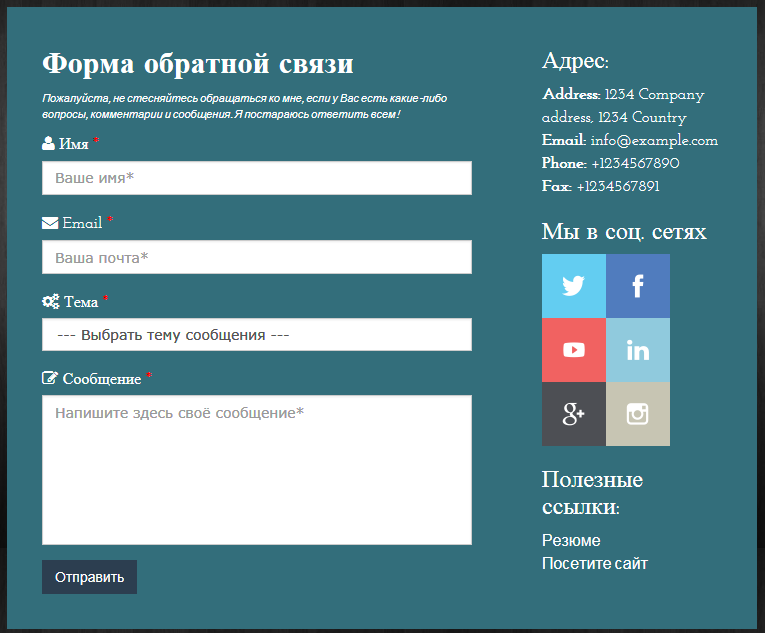Click the user icon beside Имя label
The image size is (765, 633).
tap(48, 144)
